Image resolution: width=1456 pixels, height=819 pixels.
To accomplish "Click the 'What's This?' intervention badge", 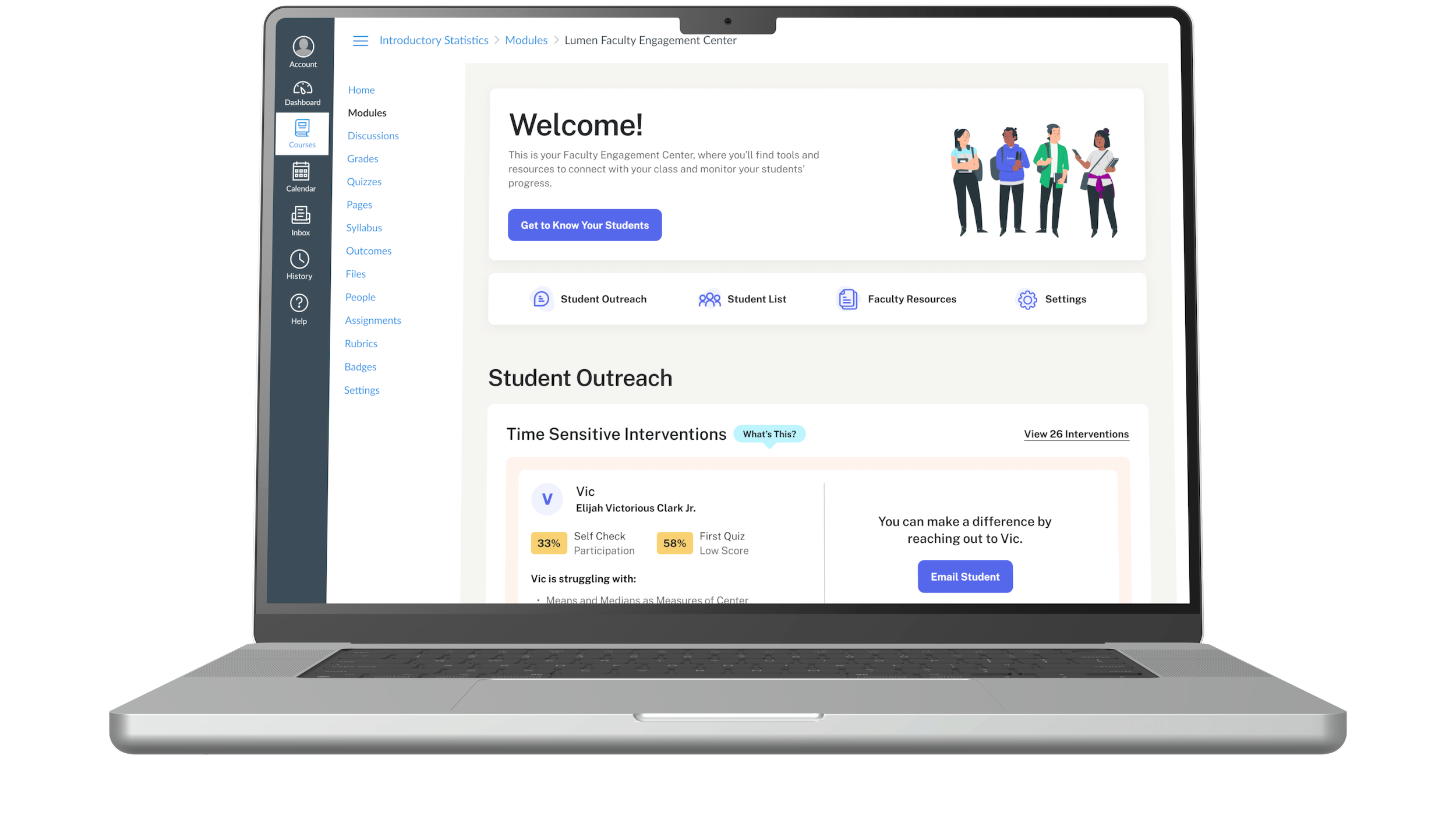I will (768, 433).
